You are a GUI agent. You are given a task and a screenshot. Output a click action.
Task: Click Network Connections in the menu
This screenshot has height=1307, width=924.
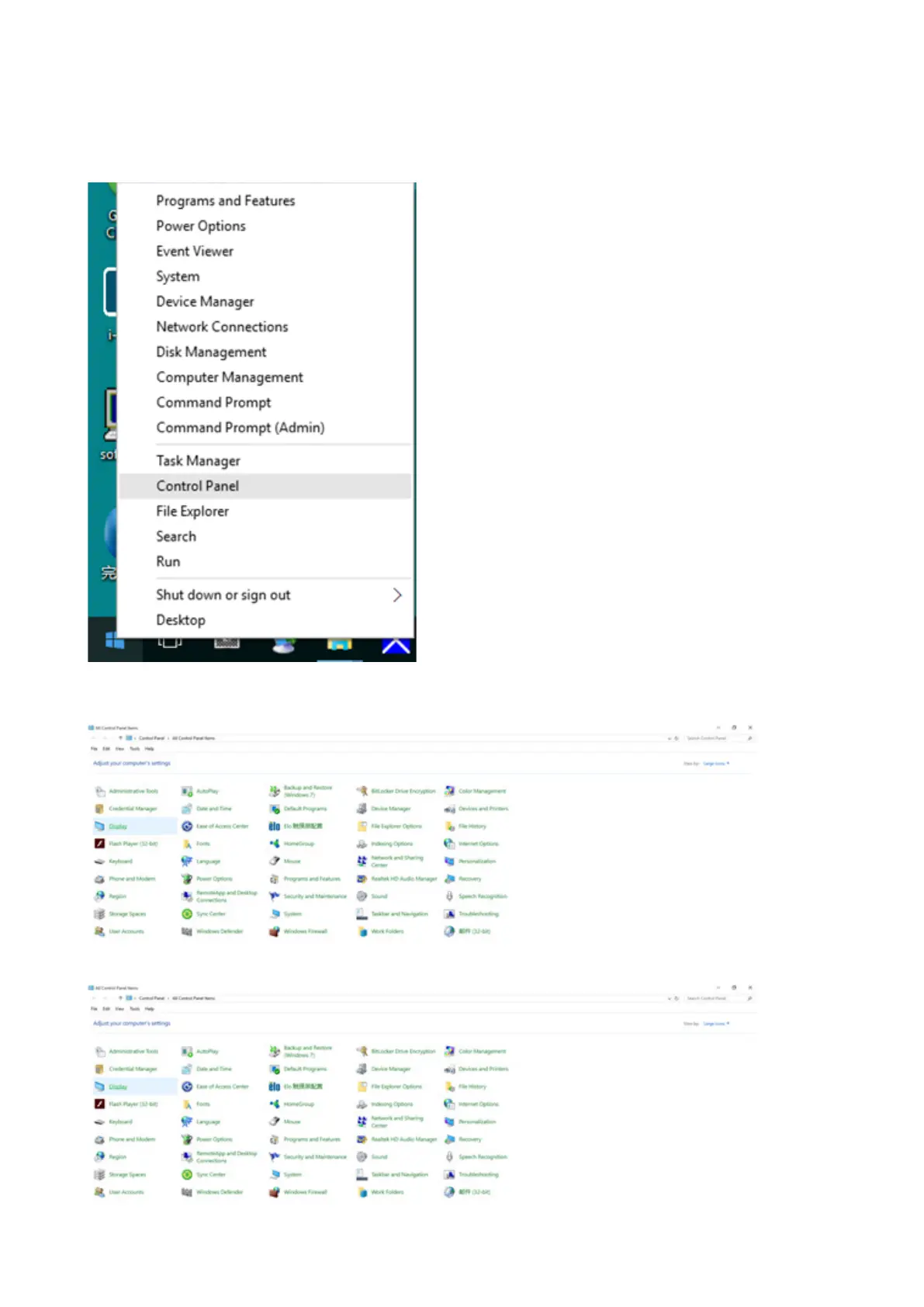click(x=222, y=327)
